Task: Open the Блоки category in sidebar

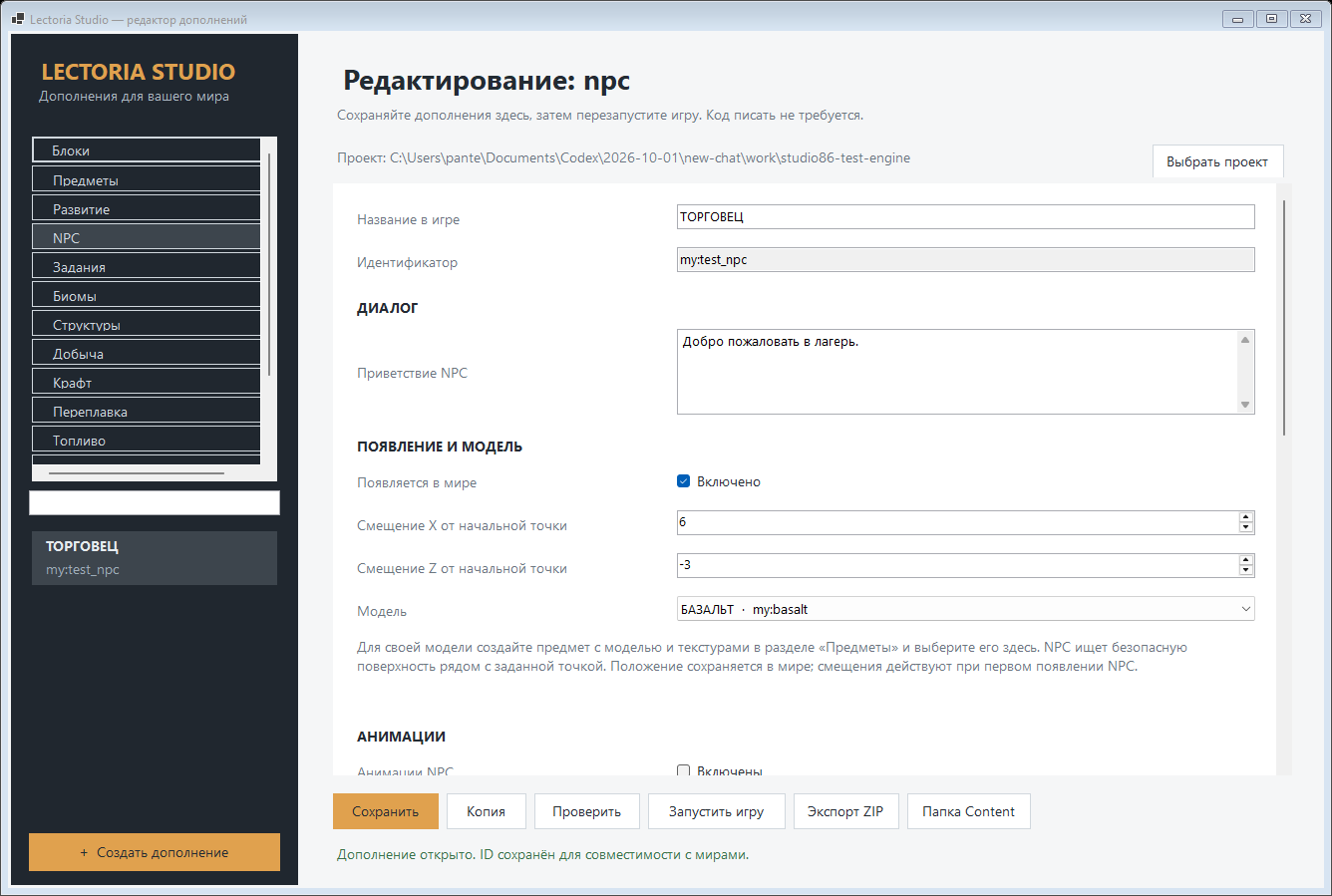Action: 147,150
